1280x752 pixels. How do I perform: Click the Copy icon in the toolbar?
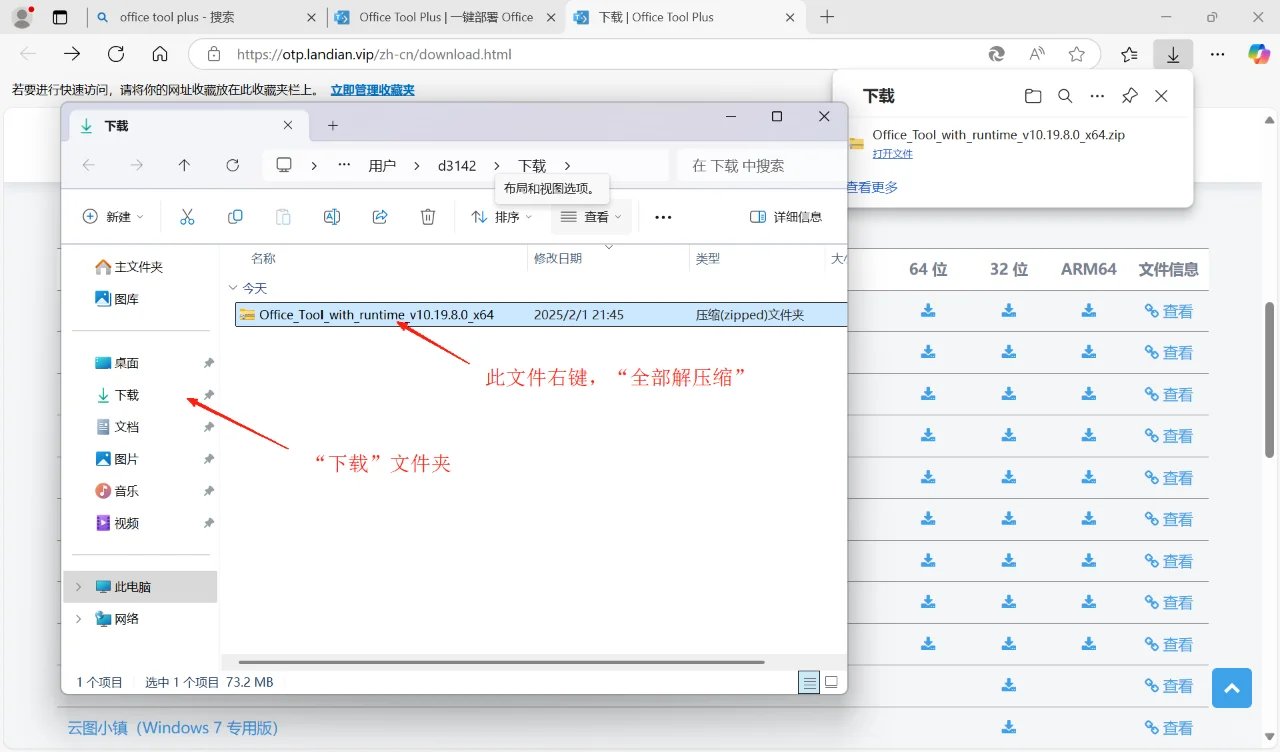[235, 216]
